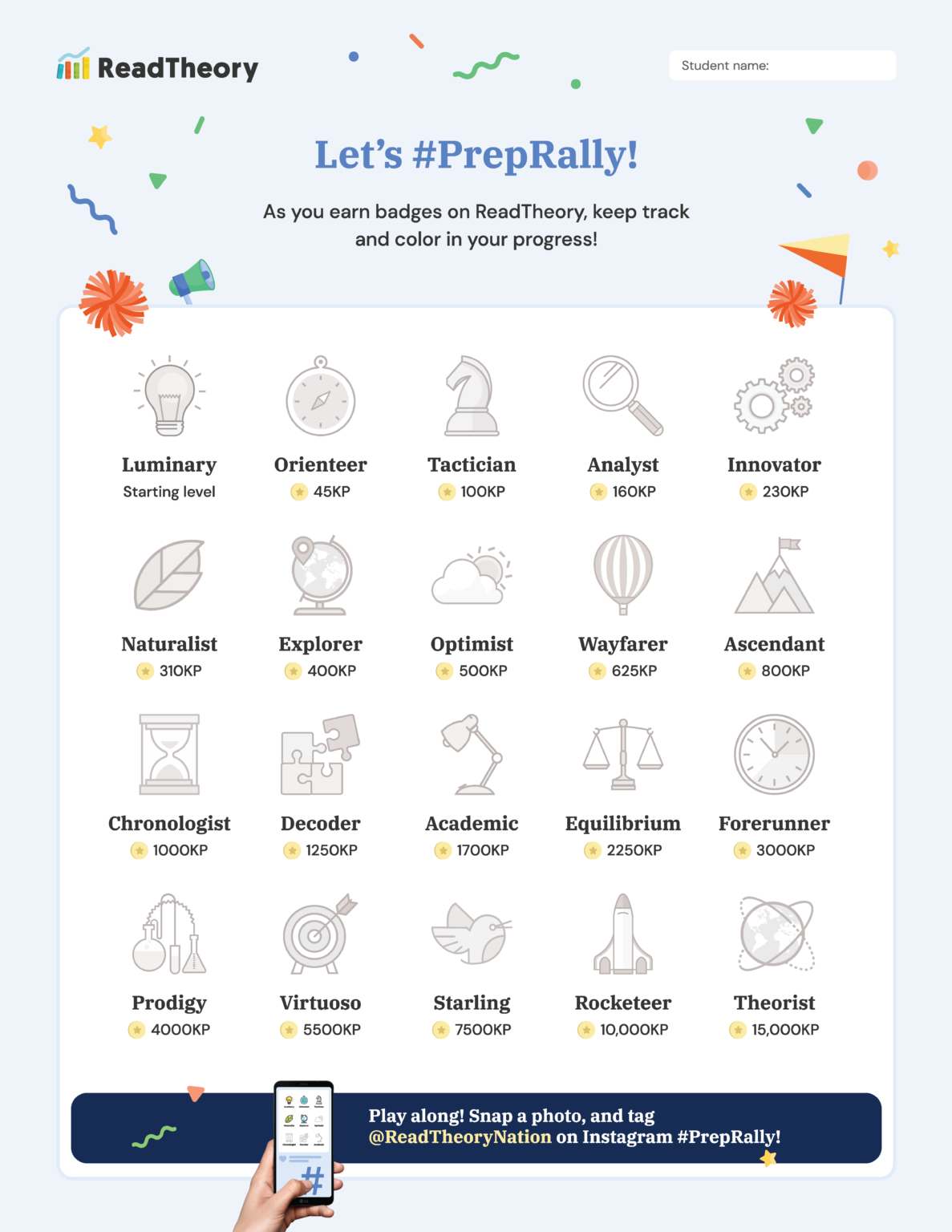Screen dimensions: 952x1232
Task: Click the gold coin beside 45KP
Action: (299, 492)
